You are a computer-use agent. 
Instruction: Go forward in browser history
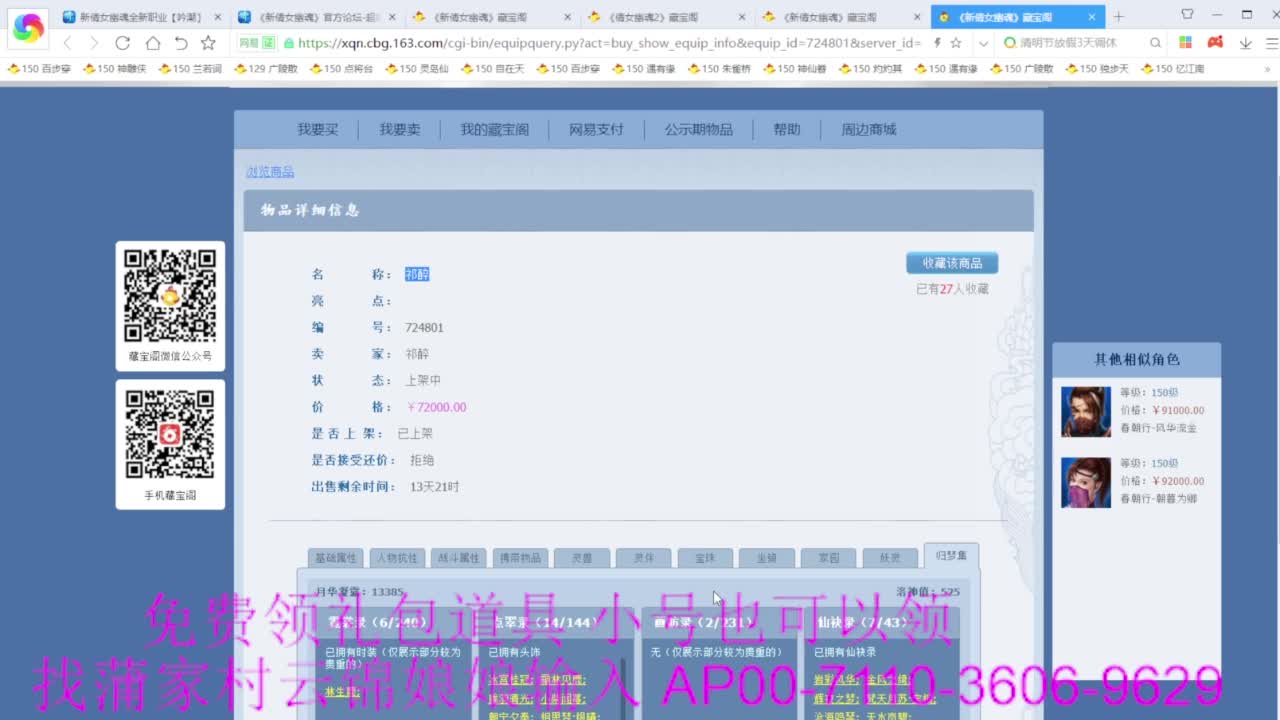click(x=94, y=43)
